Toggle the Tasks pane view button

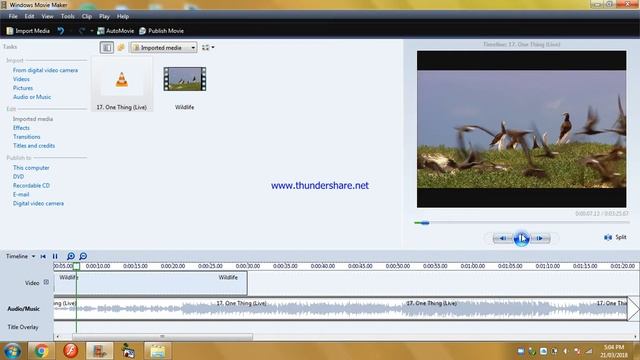point(107,48)
